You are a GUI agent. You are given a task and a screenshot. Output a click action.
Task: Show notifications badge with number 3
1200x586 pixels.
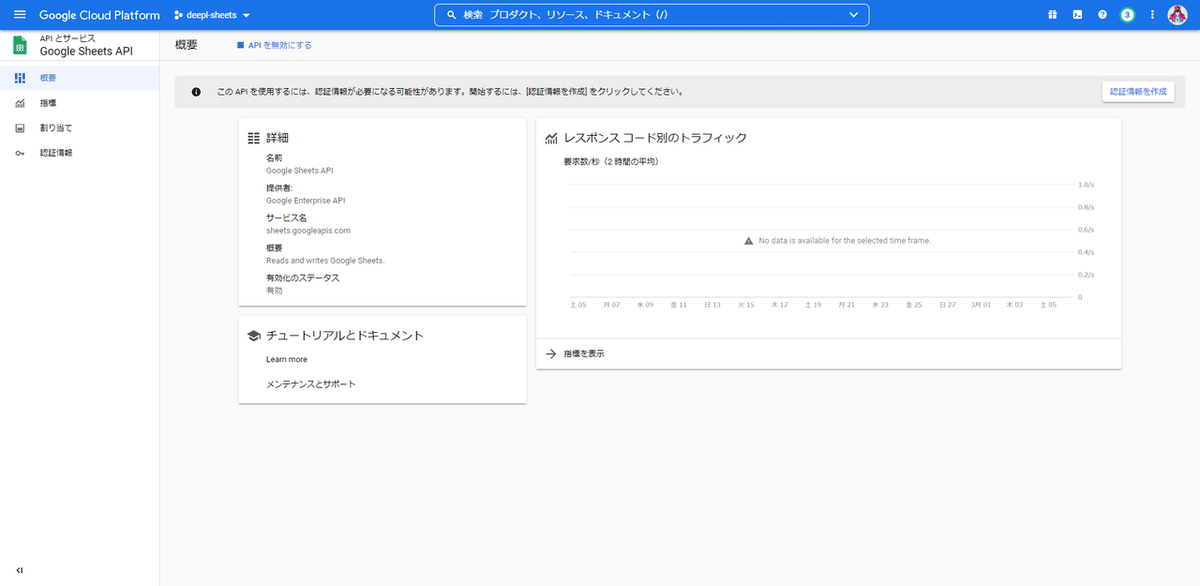coord(1127,15)
